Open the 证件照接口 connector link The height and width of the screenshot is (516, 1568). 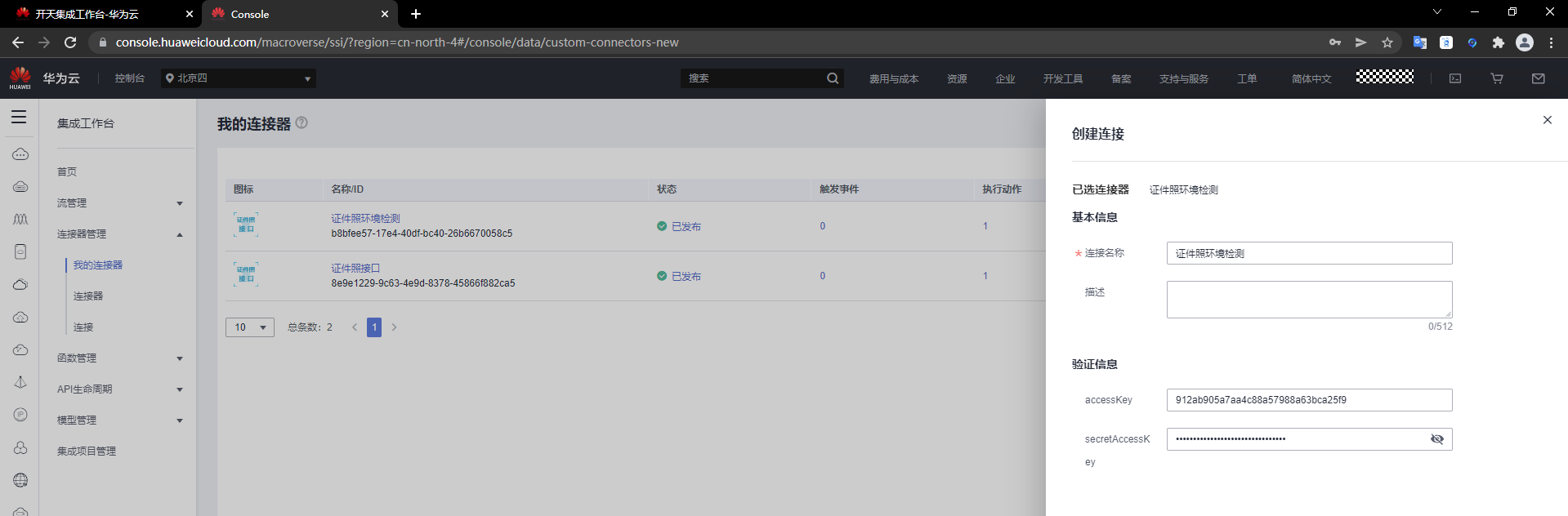(355, 269)
